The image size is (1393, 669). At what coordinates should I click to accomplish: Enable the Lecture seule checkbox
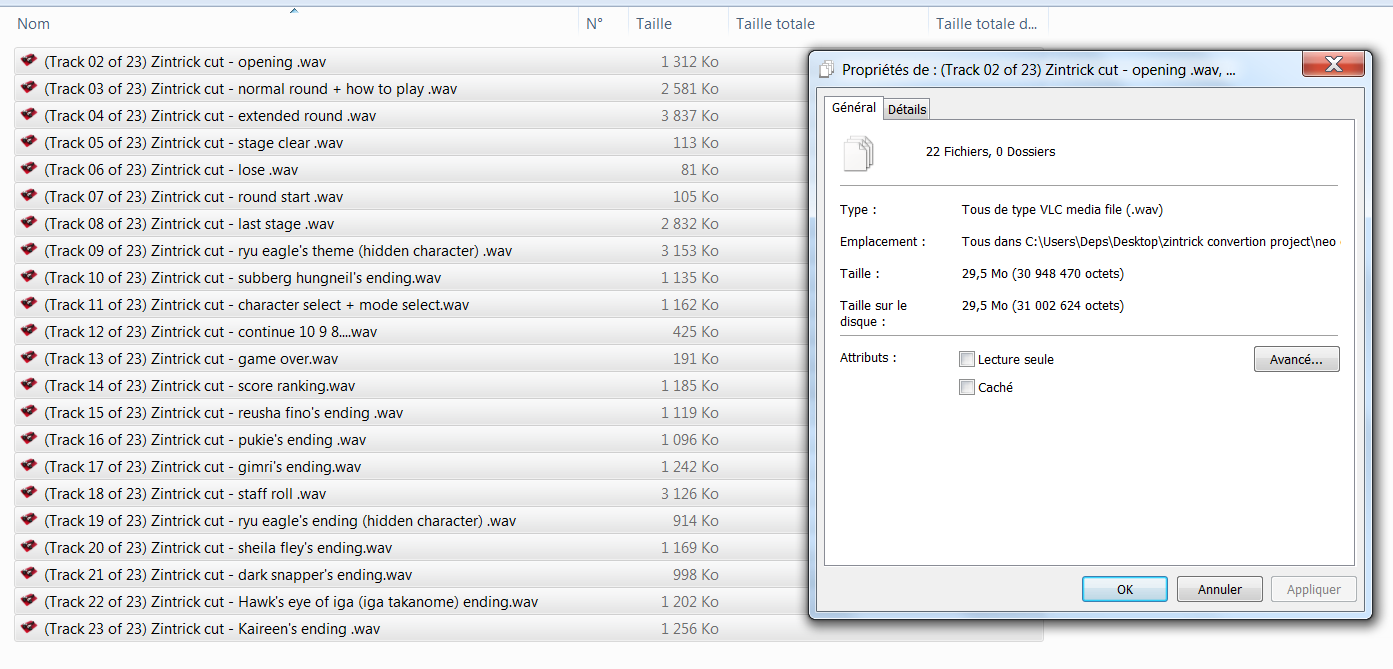coord(966,359)
